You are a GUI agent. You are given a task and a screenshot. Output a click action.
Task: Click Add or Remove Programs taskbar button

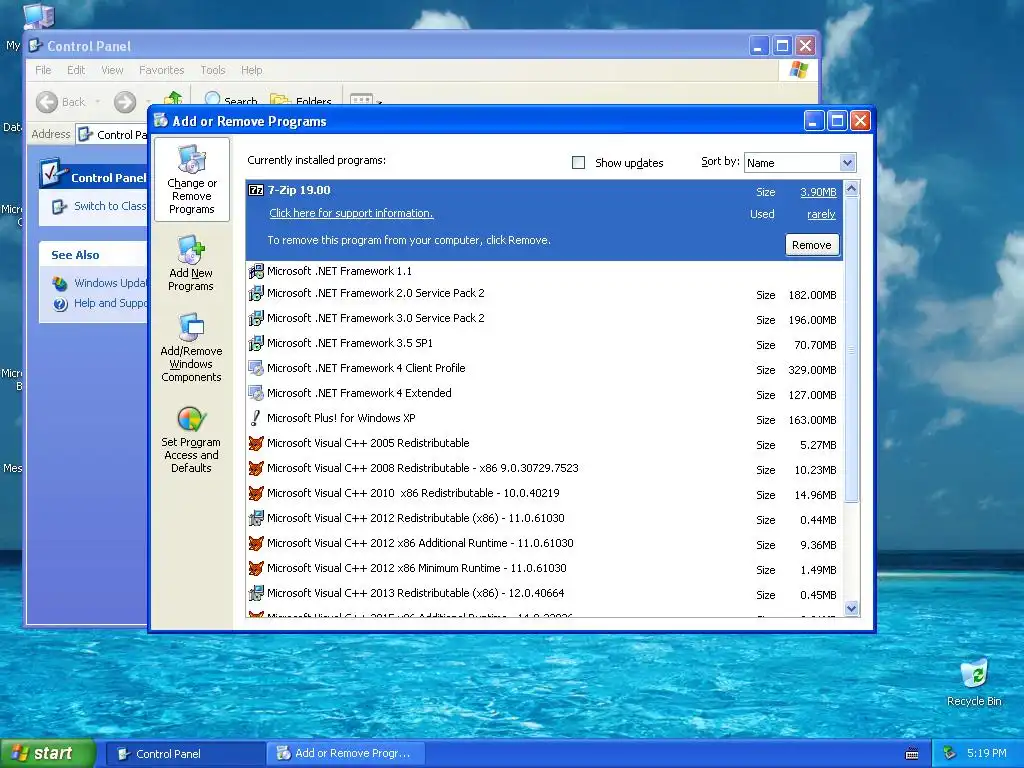346,754
